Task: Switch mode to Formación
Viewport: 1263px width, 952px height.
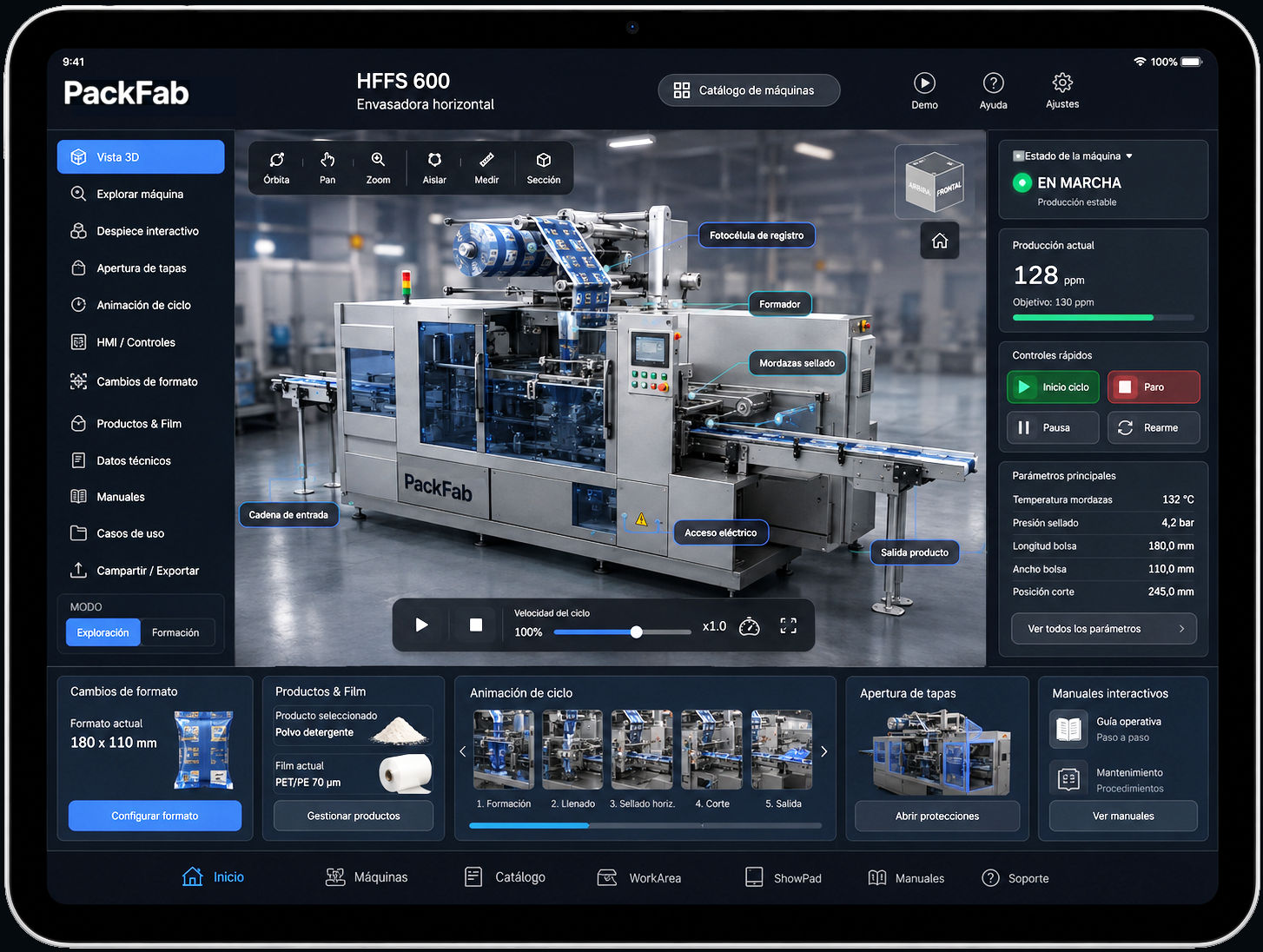Action: pyautogui.click(x=175, y=632)
